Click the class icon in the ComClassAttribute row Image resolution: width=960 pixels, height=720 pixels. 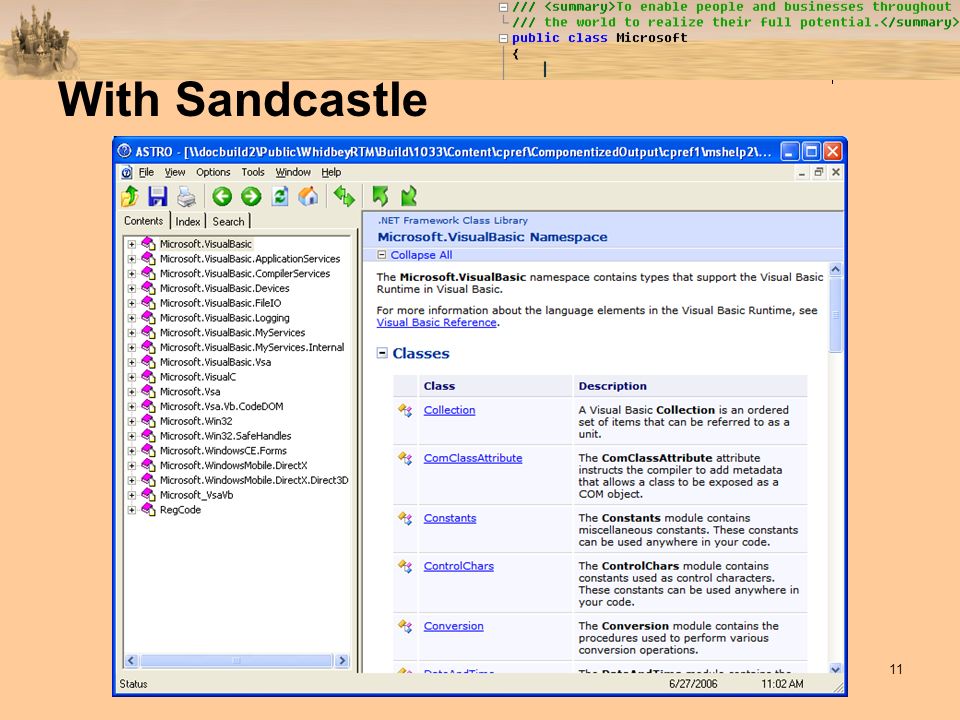coord(405,458)
